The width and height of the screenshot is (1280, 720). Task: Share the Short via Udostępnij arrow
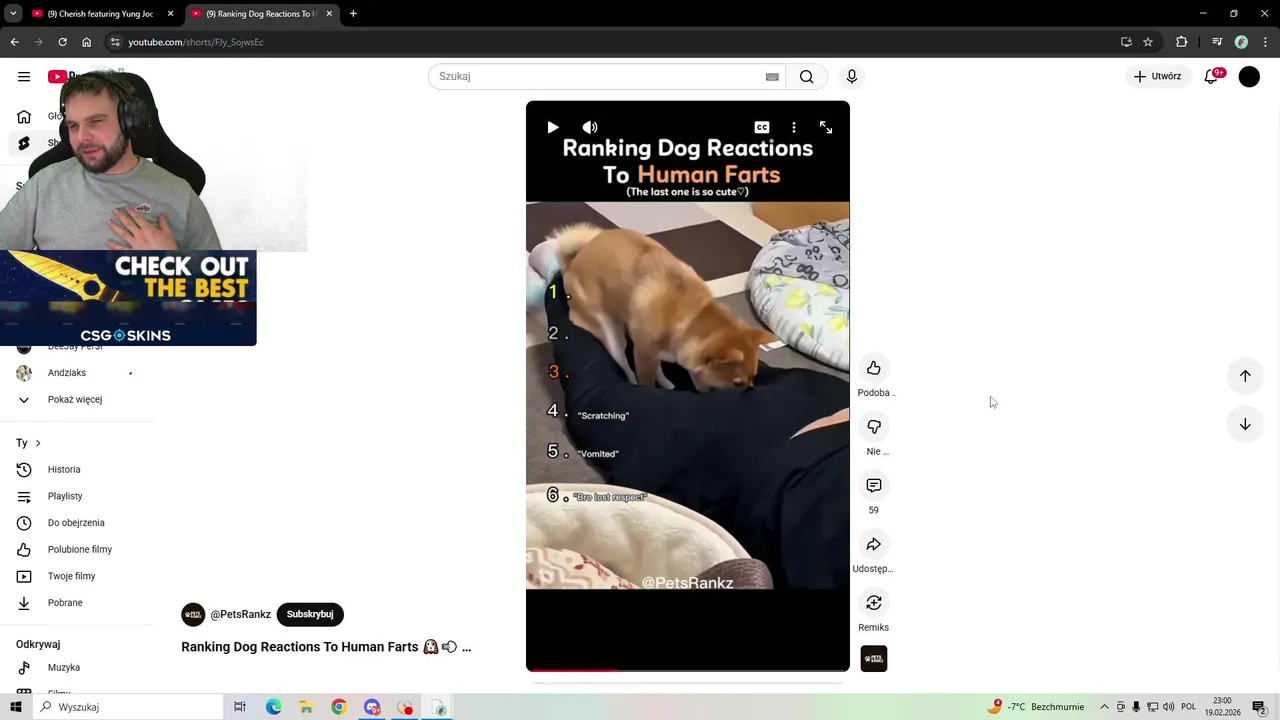(874, 544)
